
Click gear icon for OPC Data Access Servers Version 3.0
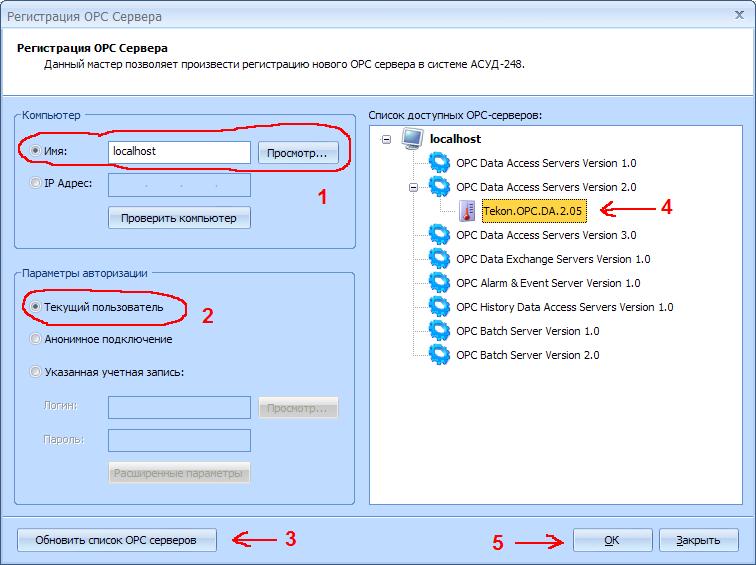[439, 235]
